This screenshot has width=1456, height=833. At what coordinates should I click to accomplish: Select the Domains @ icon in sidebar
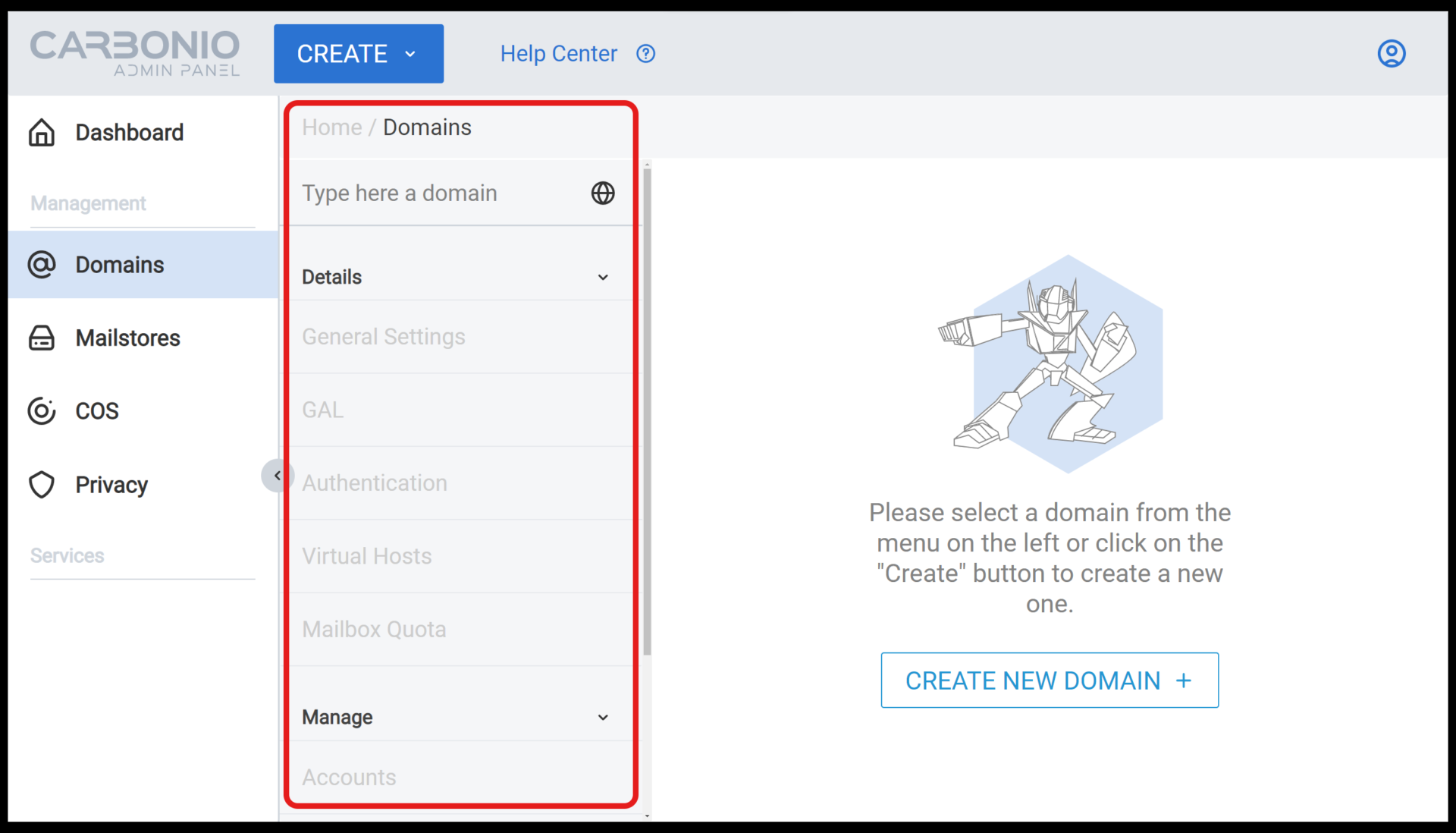(42, 265)
